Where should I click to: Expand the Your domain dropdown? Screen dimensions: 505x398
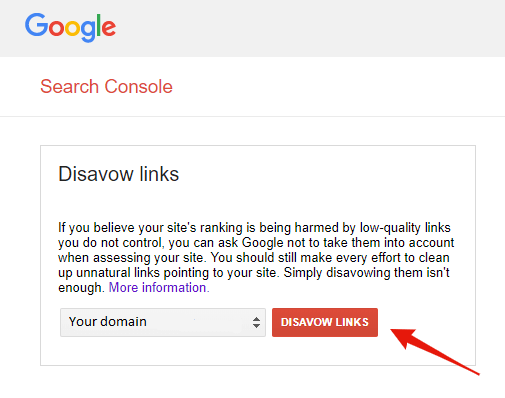coord(163,322)
